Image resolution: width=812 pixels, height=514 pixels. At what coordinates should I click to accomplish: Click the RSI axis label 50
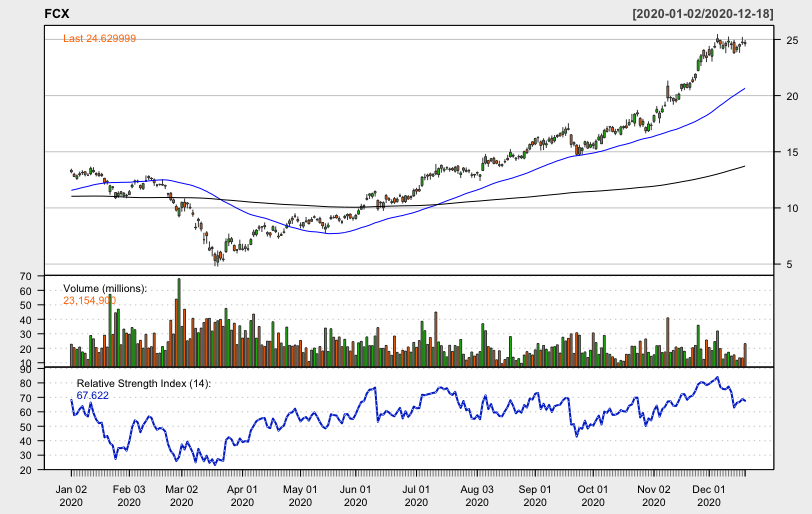25,427
